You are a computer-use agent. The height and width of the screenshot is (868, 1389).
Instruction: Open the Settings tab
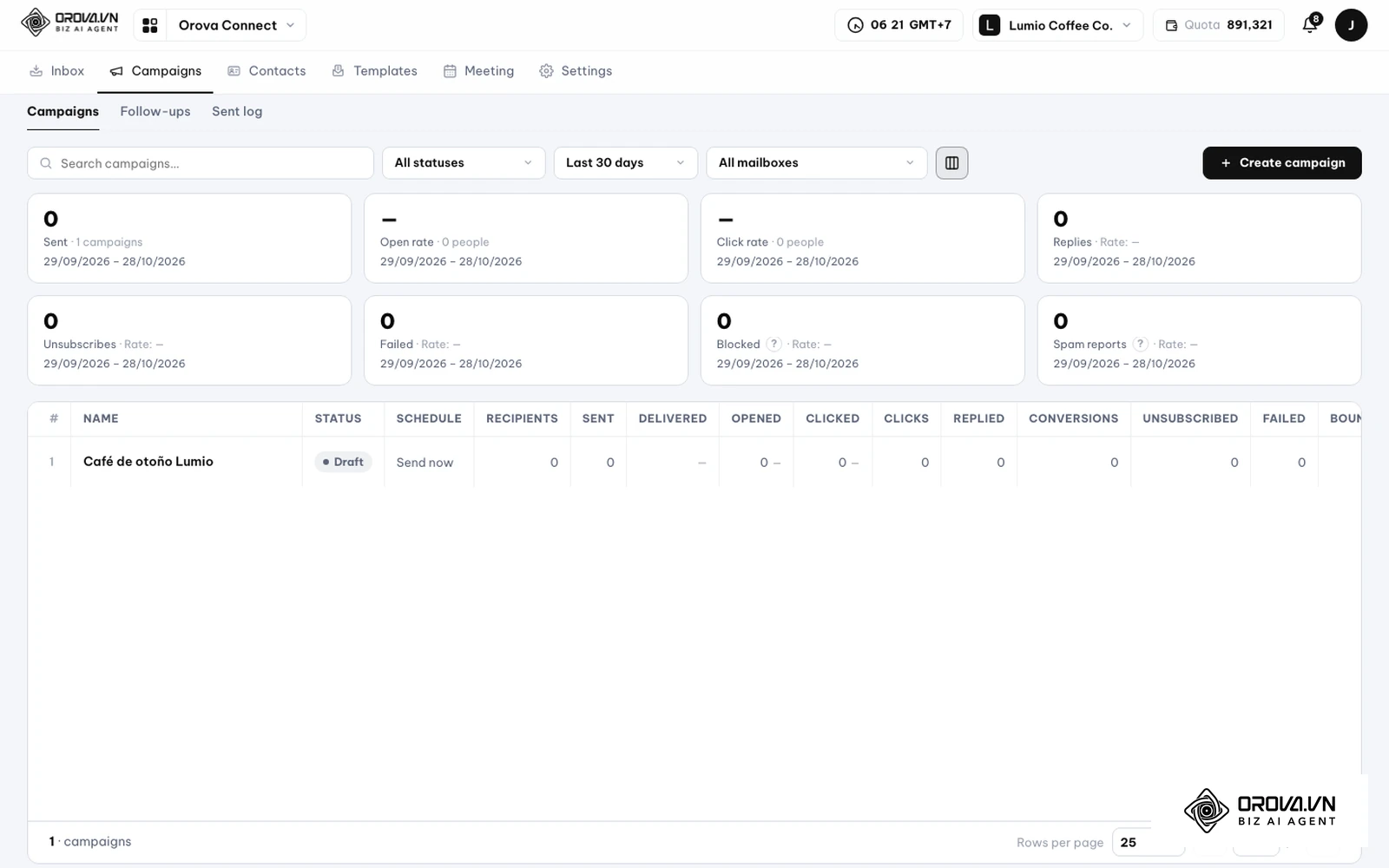(576, 71)
